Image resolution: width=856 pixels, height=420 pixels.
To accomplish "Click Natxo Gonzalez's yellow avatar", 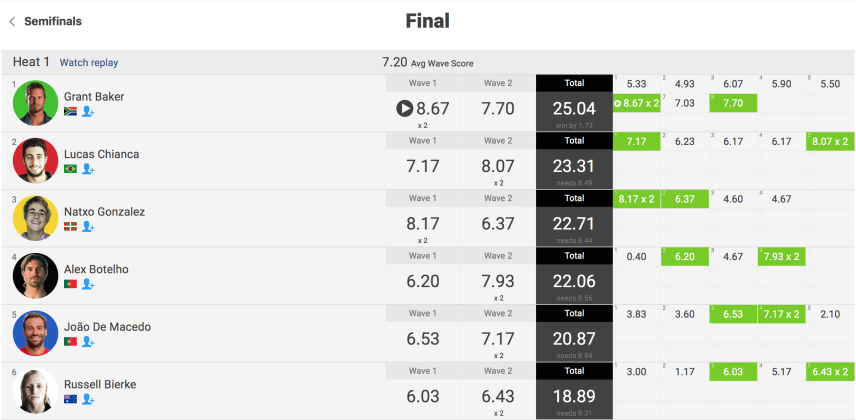I will [x=35, y=218].
